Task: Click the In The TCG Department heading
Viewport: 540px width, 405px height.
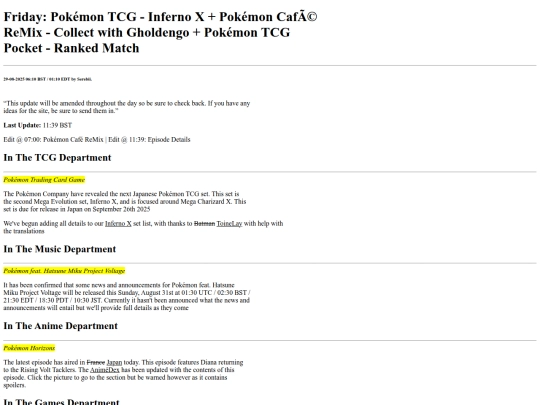Action: coord(58,158)
